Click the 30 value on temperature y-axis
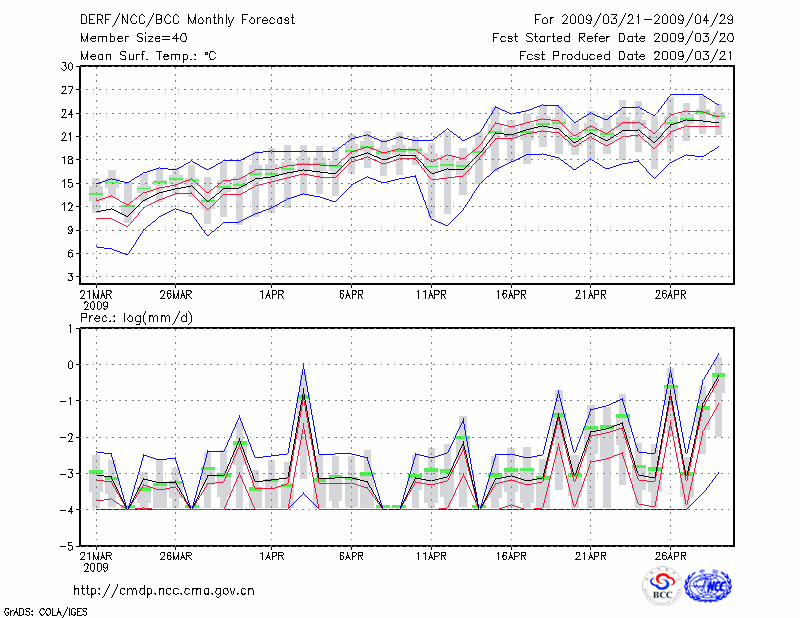The width and height of the screenshot is (800, 618). pos(67,66)
